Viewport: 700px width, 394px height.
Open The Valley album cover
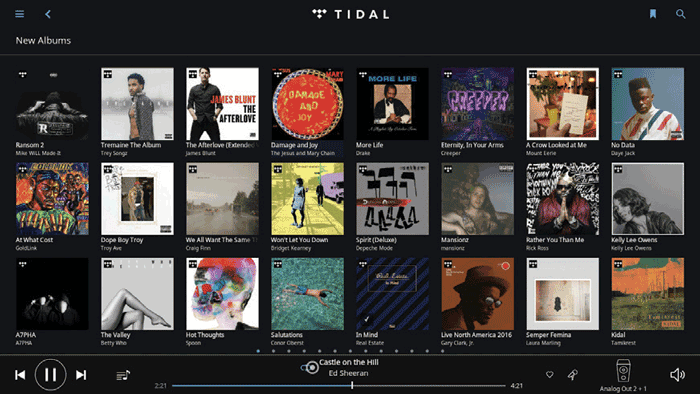[138, 294]
